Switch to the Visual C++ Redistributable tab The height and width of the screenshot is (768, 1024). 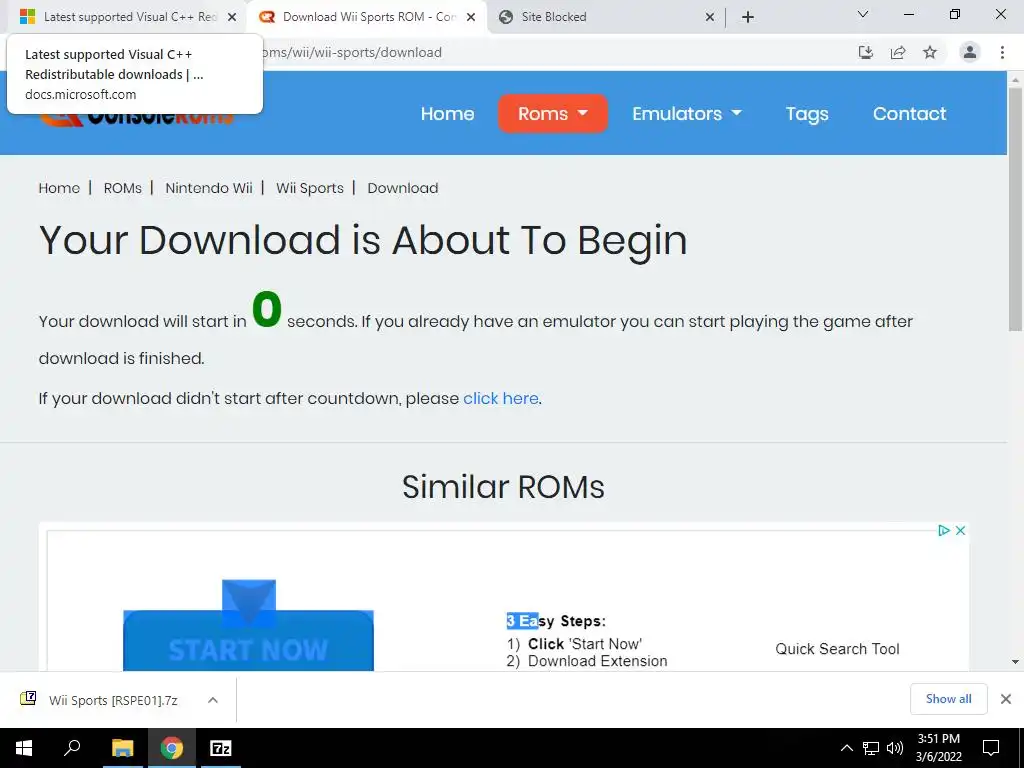click(128, 17)
